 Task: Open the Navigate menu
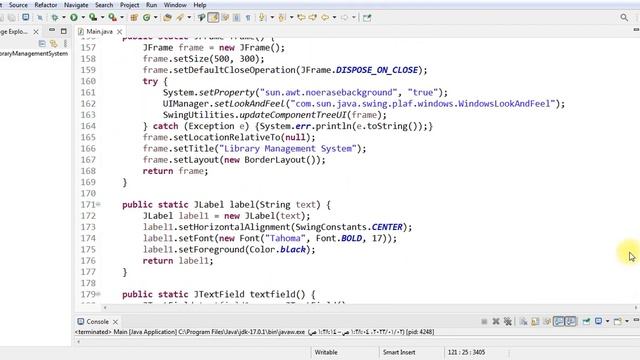coord(76,5)
